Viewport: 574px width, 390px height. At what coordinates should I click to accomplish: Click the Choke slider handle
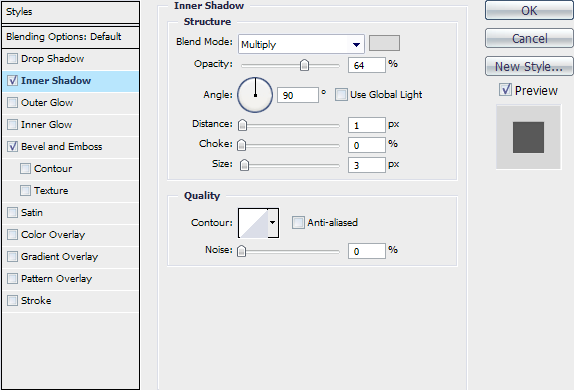coord(242,145)
